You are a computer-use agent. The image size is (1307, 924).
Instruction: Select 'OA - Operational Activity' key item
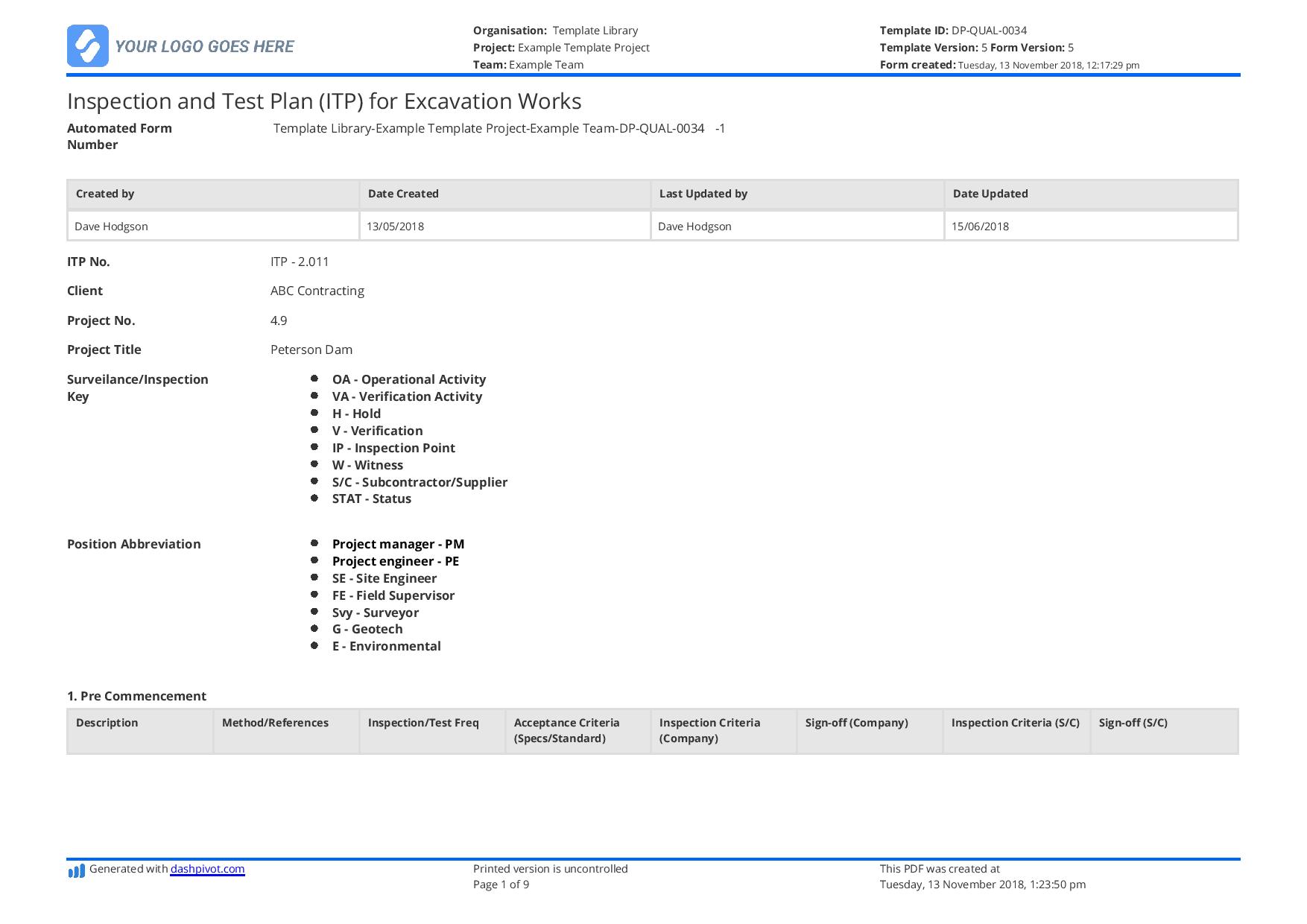[x=409, y=379]
